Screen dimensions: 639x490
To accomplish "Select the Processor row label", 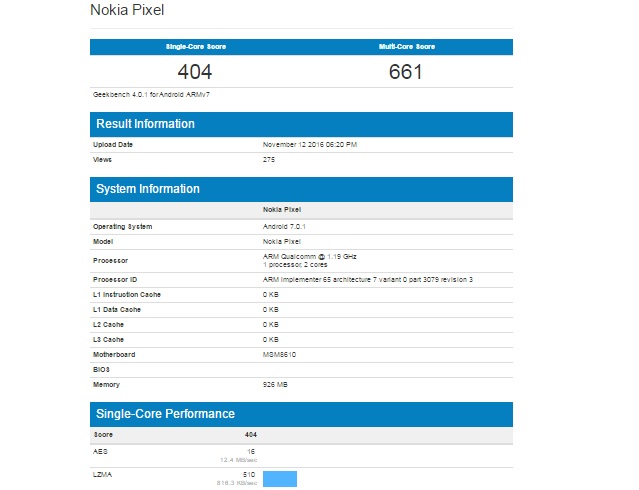I will coord(110,260).
